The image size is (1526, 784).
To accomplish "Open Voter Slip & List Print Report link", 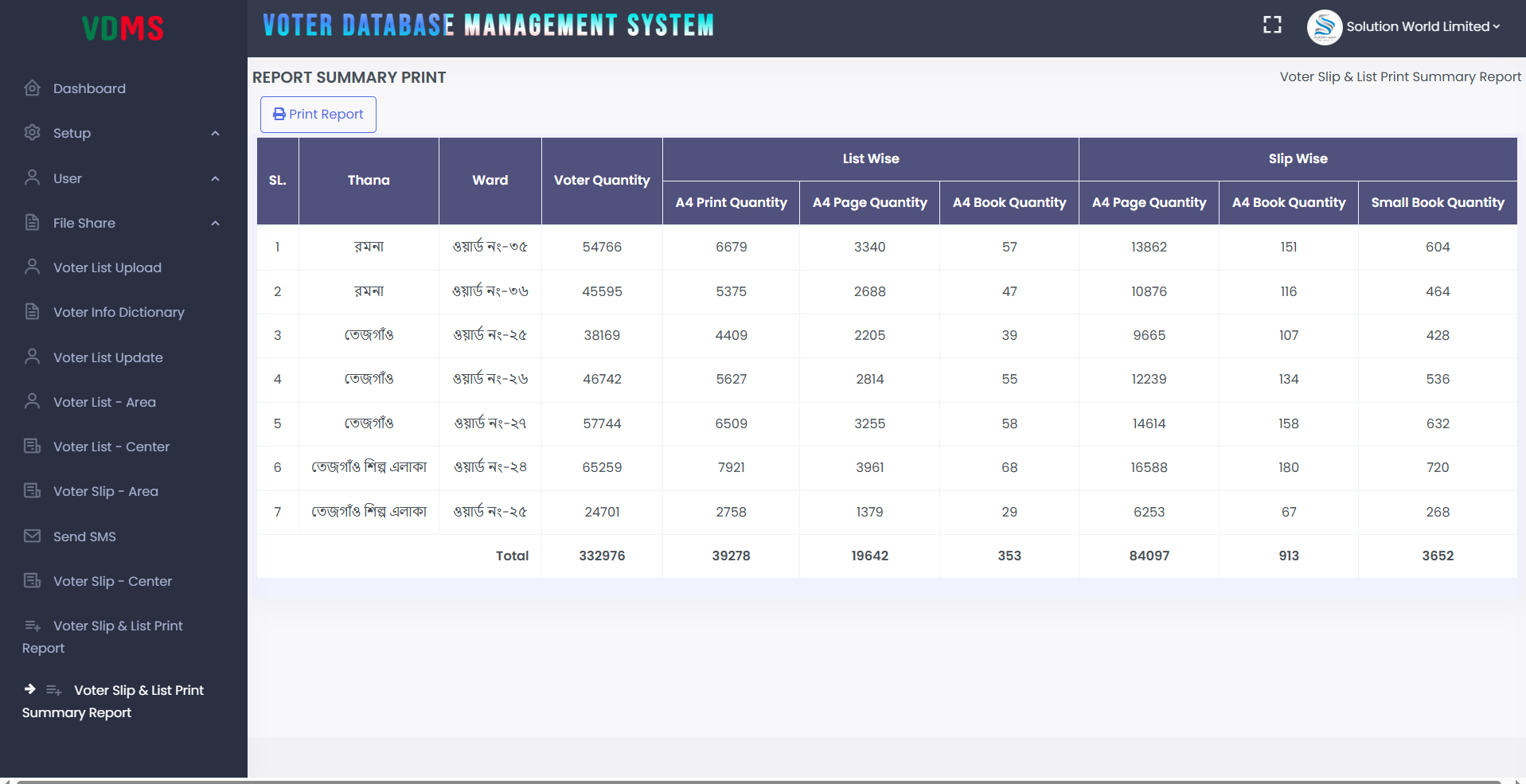I will (x=117, y=626).
